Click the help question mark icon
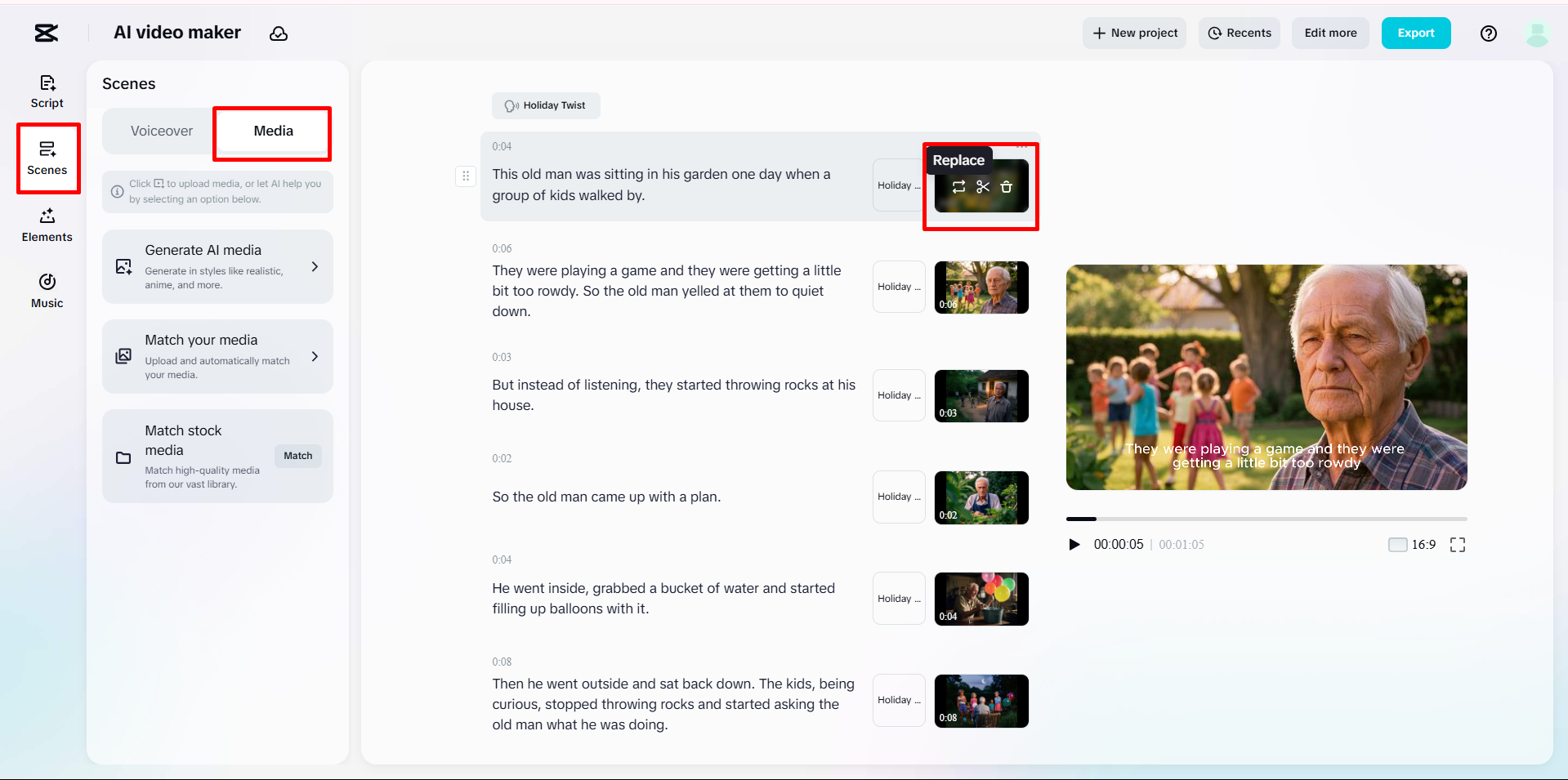This screenshot has width=1568, height=780. click(x=1488, y=33)
